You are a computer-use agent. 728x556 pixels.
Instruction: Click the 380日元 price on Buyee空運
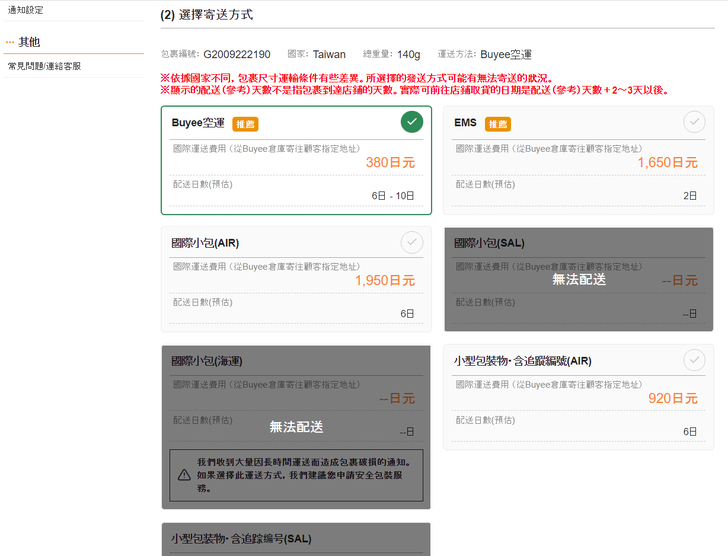[x=390, y=162]
